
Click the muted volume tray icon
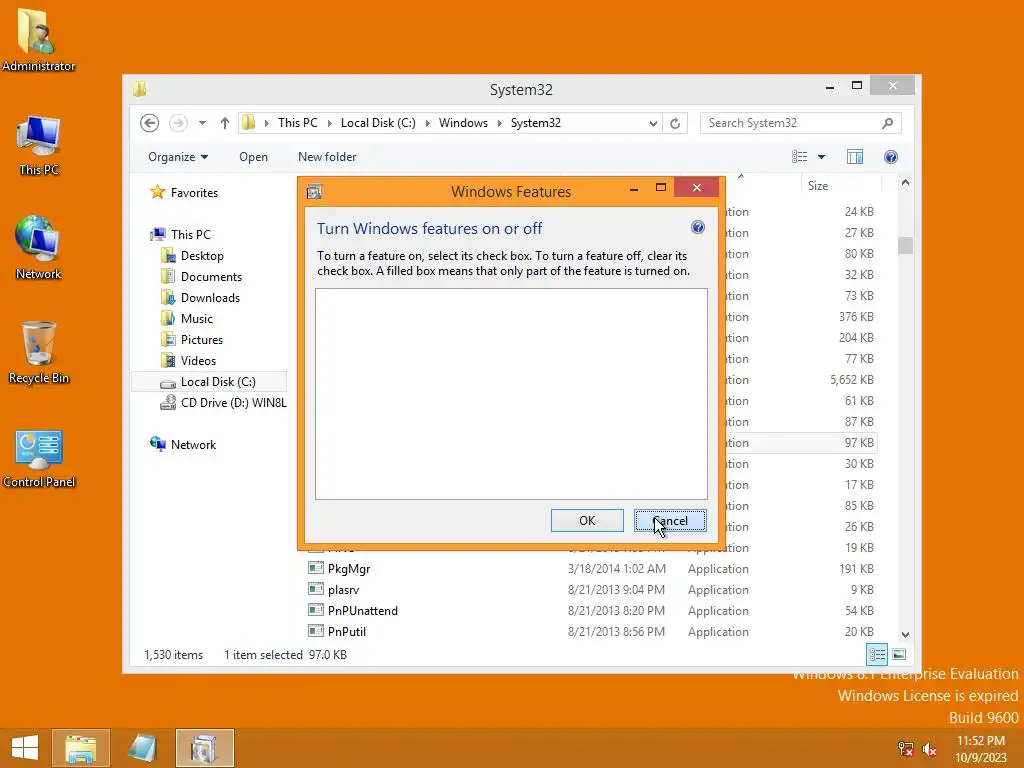[929, 749]
